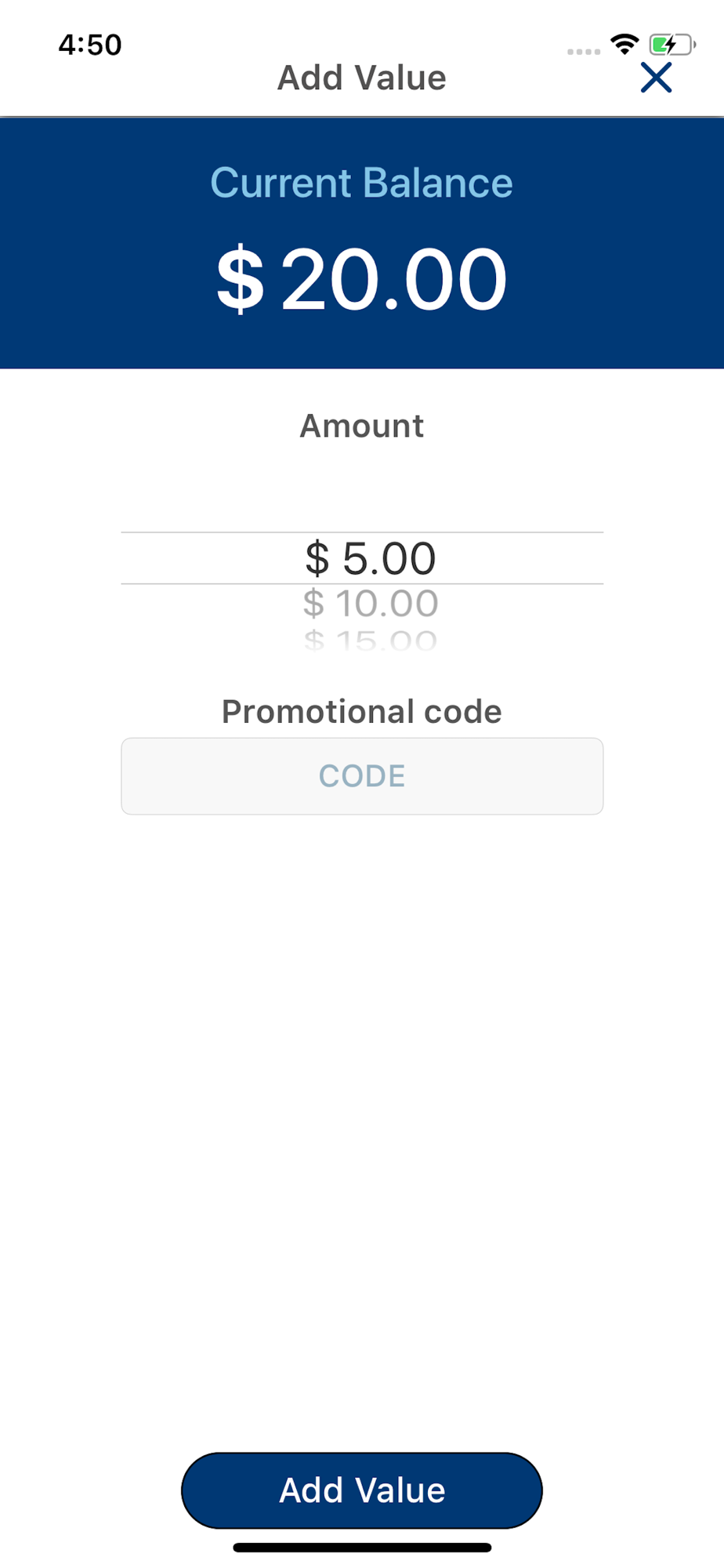The image size is (724, 1568).
Task: Tap the Current Balance label
Action: tap(361, 183)
